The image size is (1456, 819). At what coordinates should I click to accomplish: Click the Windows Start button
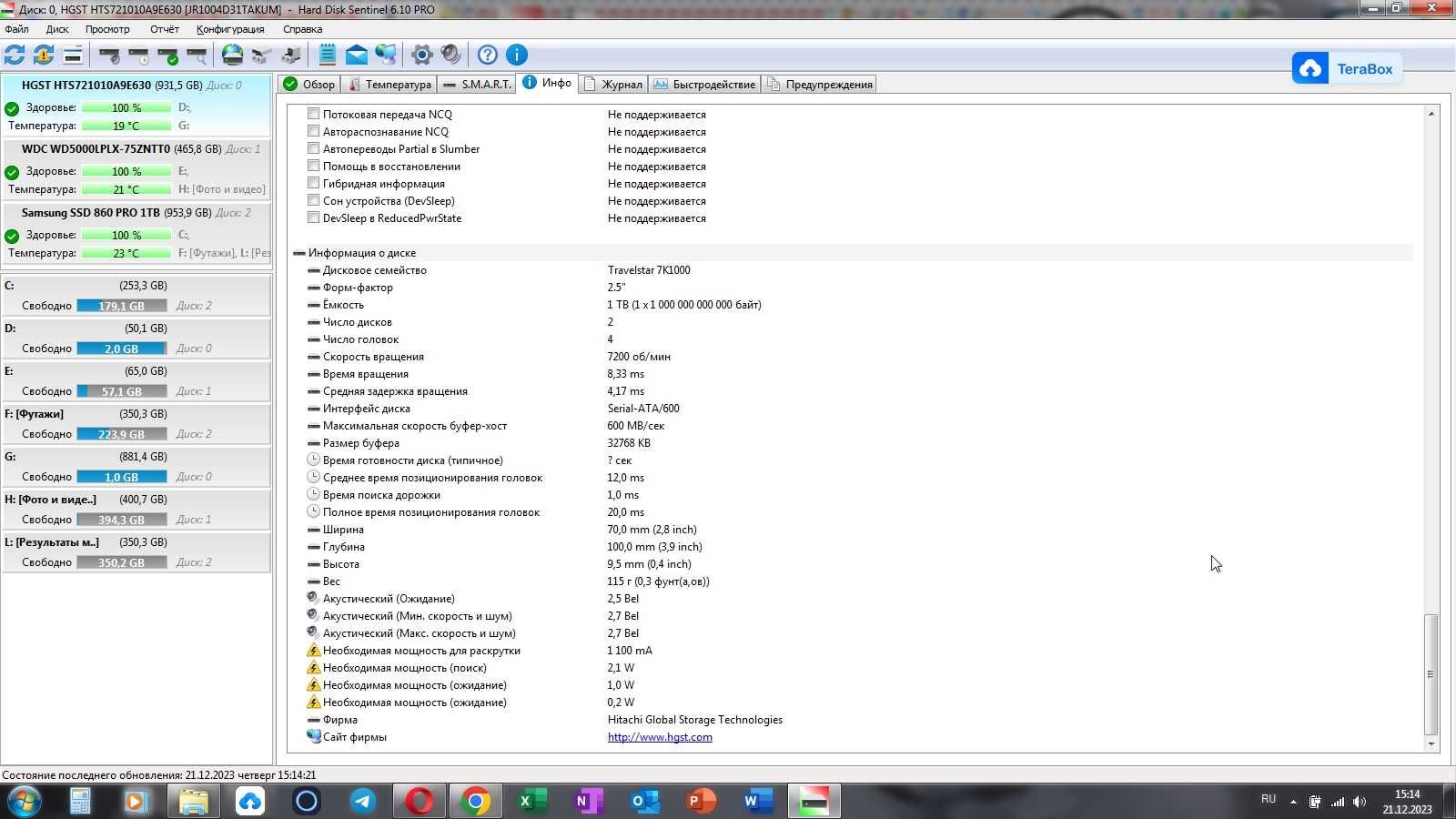coord(25,802)
